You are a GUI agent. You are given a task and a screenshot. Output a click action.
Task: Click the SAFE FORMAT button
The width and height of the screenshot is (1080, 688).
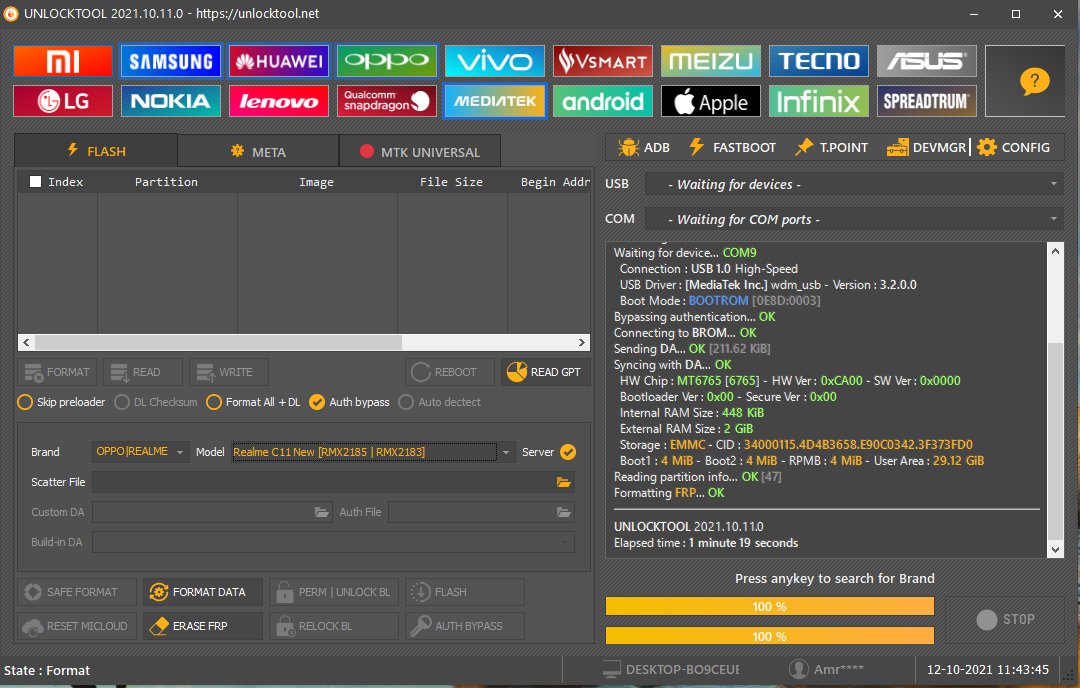77,592
